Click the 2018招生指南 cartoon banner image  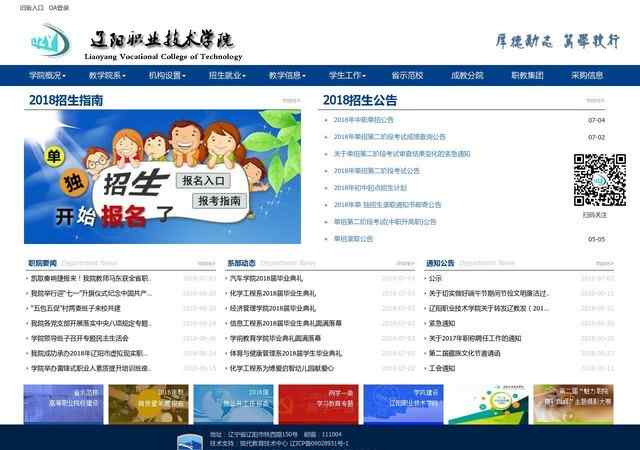[x=162, y=177]
